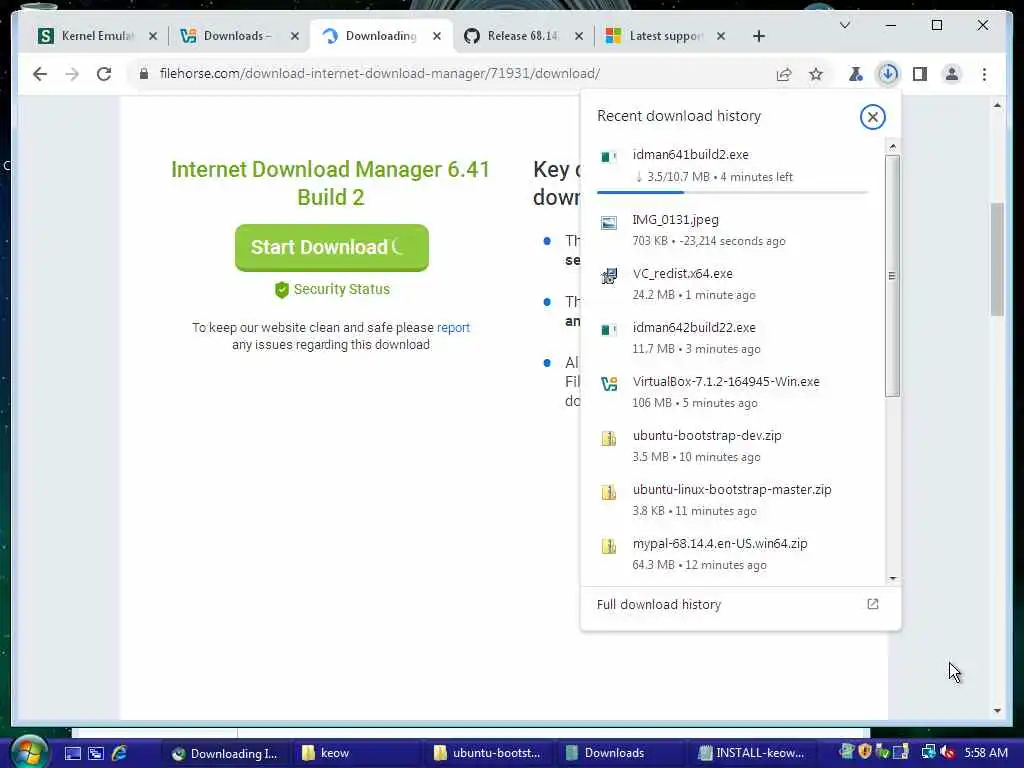
Task: Click the site lock icon in address bar
Action: [144, 73]
